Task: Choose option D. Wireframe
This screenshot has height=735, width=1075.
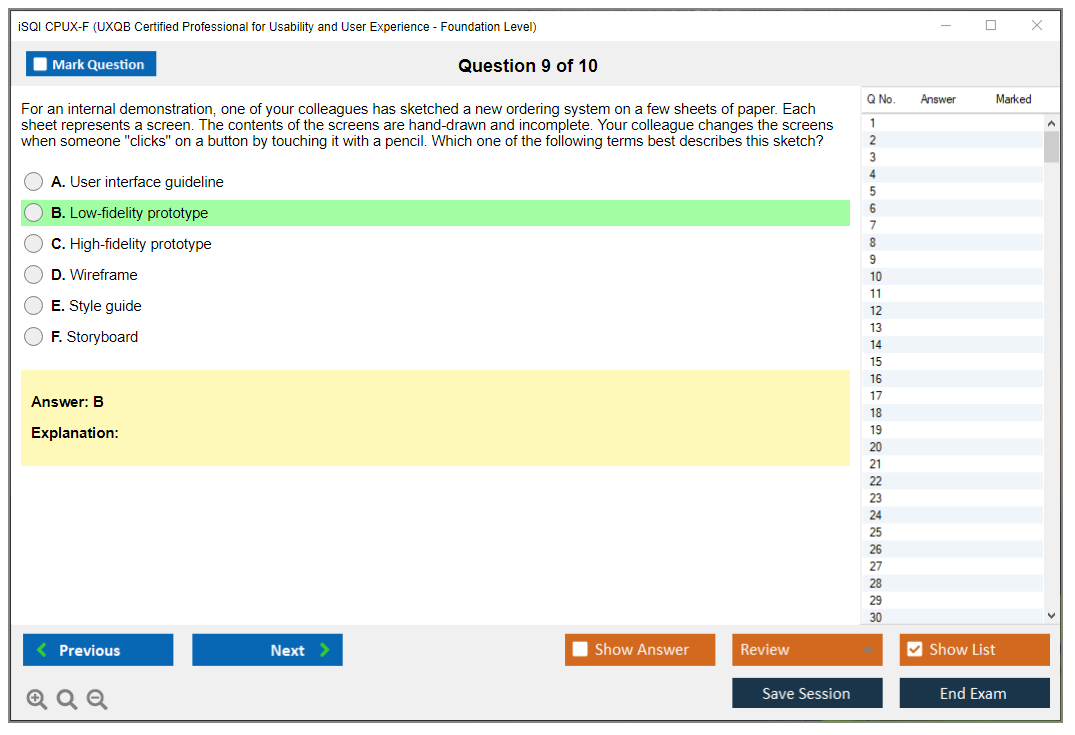Action: pyautogui.click(x=34, y=275)
